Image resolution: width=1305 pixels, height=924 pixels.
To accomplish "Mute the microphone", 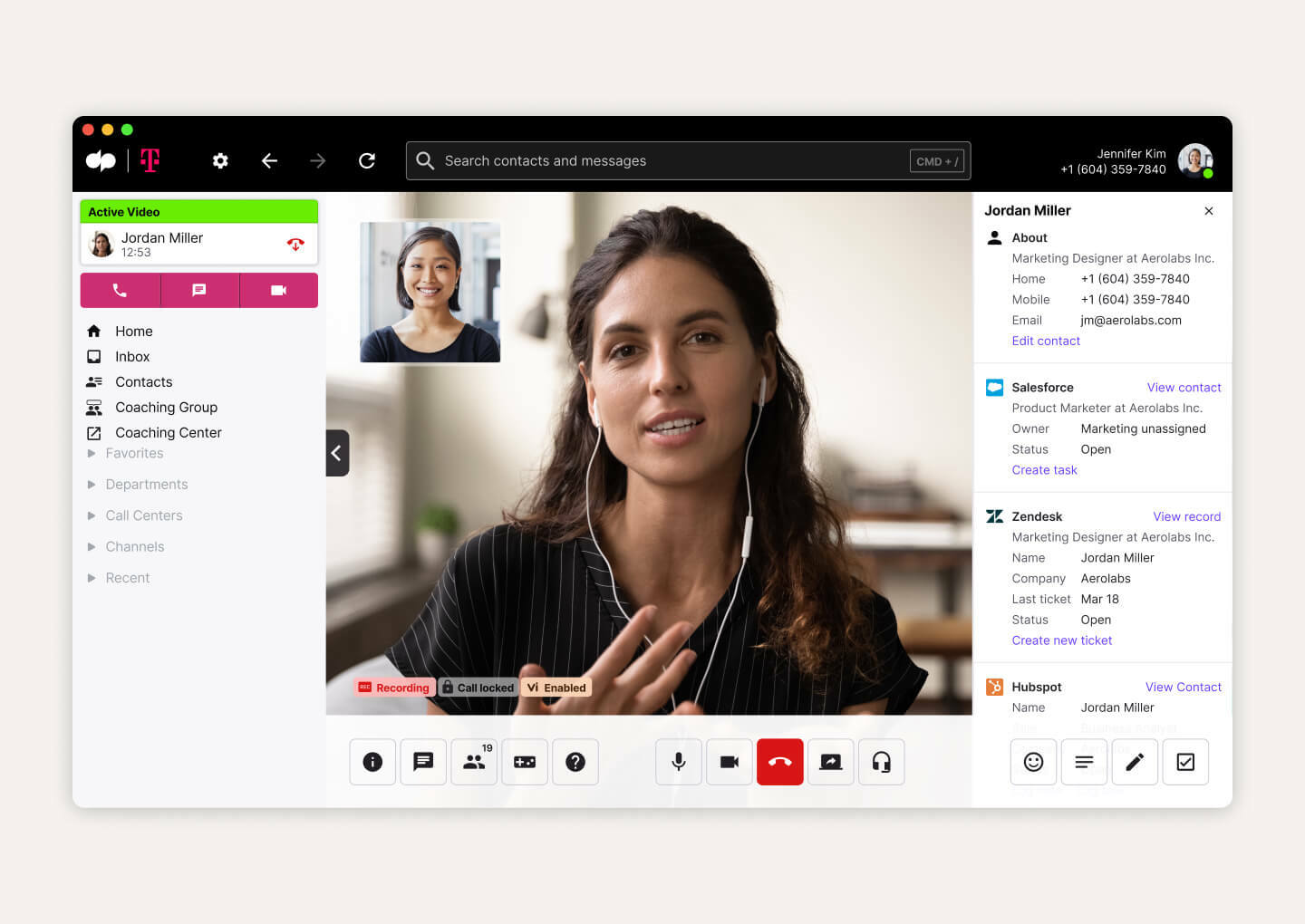I will [x=679, y=762].
